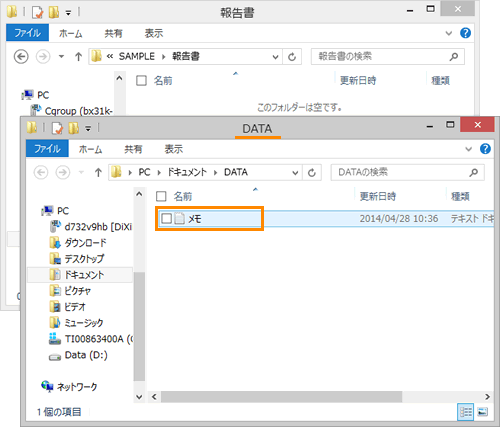Open recent locations dropdown in DATA window
This screenshot has height=427, width=500.
81,172
